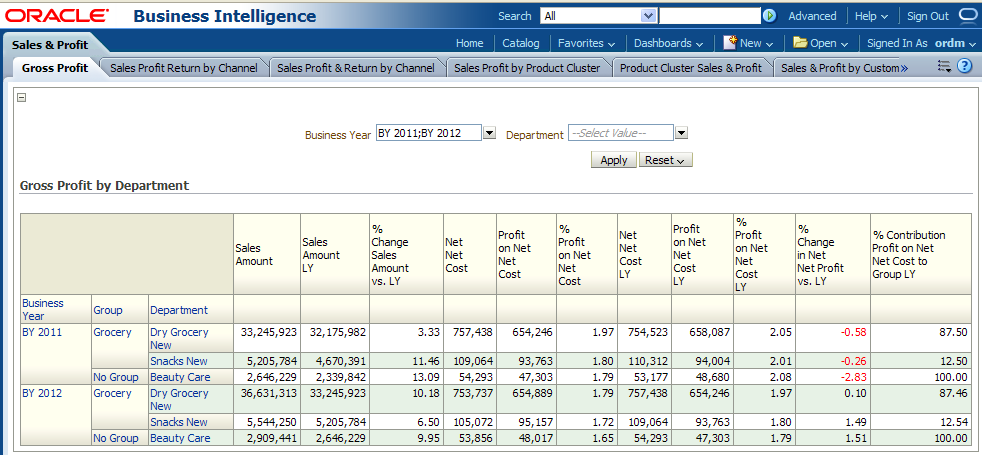Expand the Business Year dropdown arrow
Screen dimensions: 982x455
point(490,133)
